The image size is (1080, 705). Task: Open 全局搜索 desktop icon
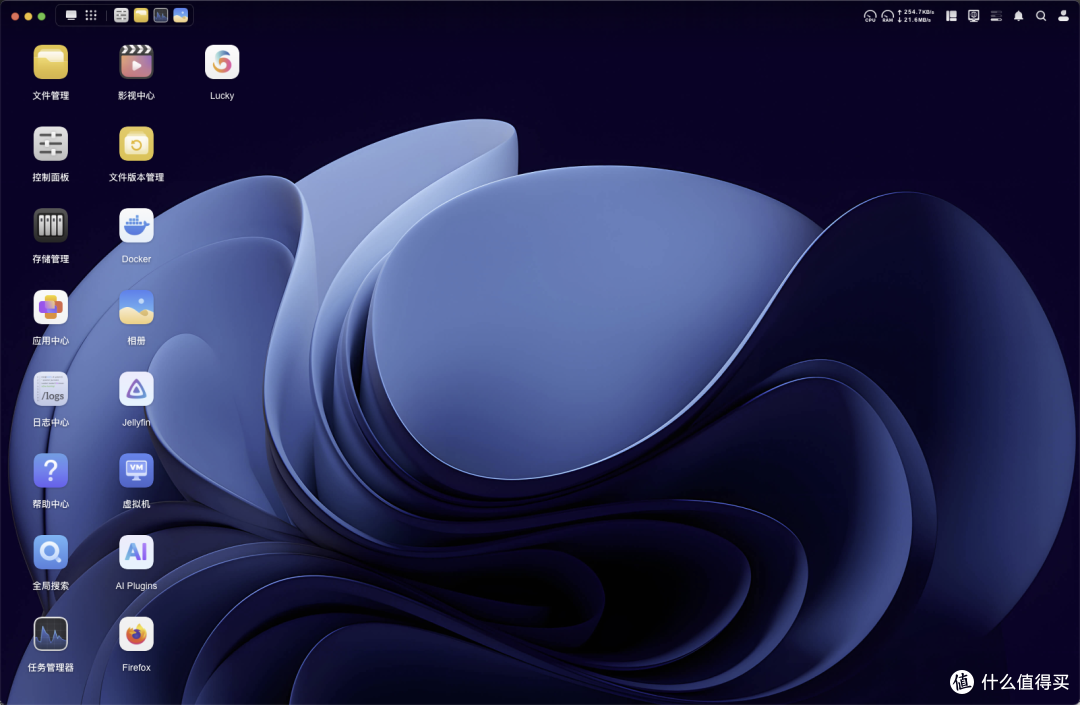click(x=50, y=552)
